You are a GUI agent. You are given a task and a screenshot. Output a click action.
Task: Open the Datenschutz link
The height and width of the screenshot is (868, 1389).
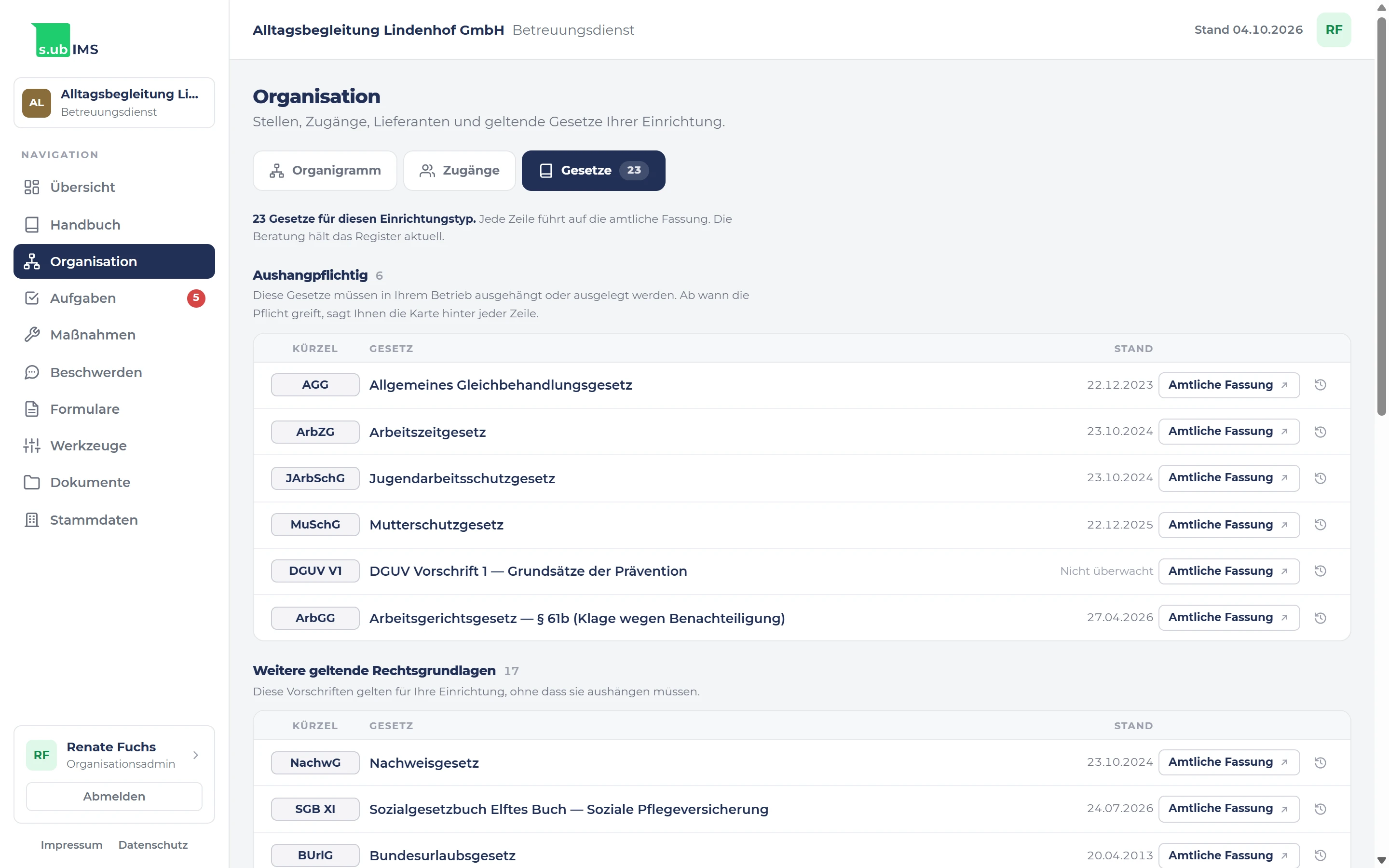[x=153, y=845]
